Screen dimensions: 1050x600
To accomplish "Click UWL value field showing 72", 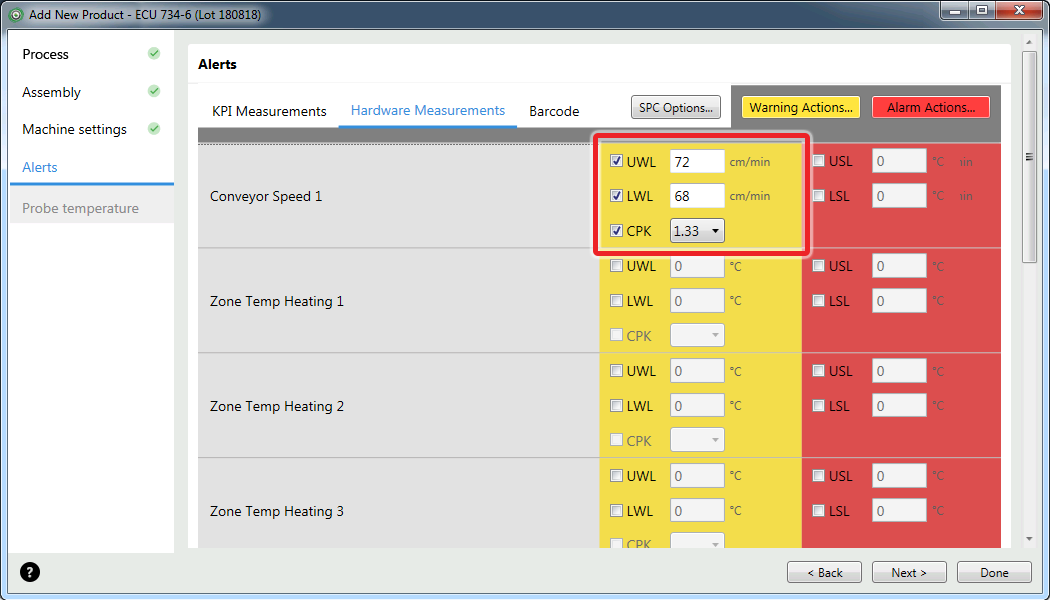I will pos(697,161).
